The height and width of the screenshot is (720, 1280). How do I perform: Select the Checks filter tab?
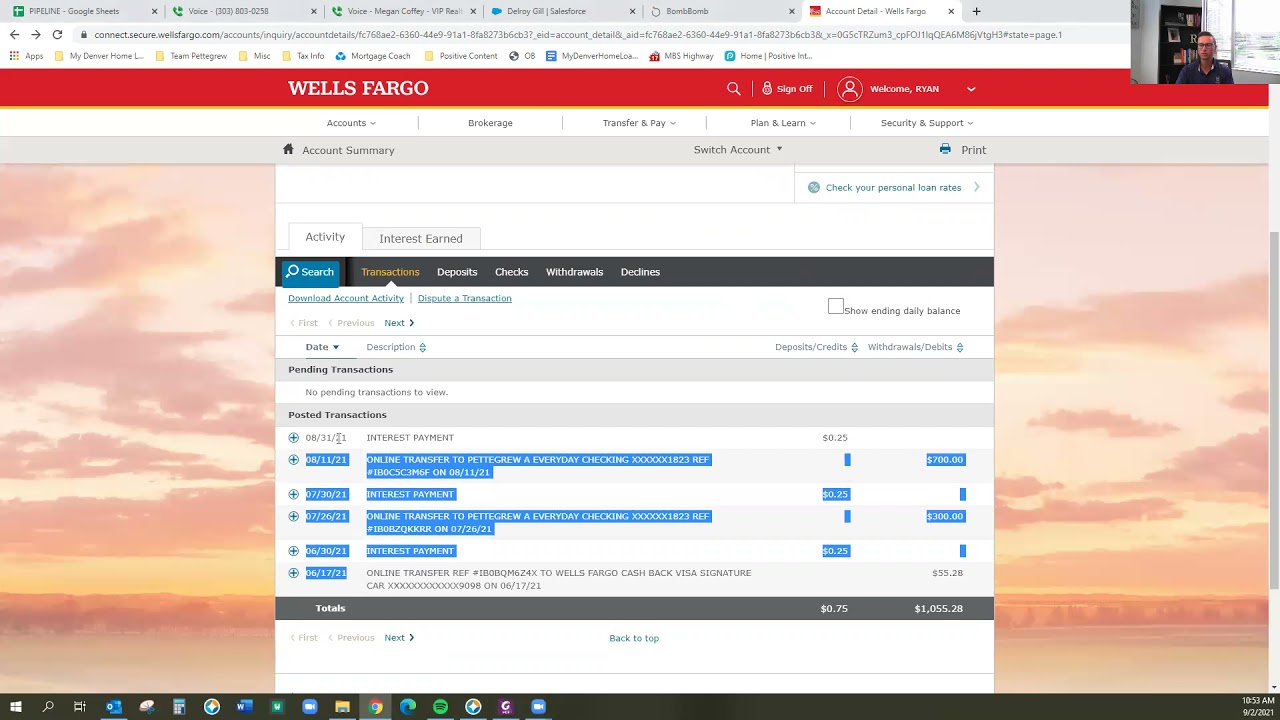[x=511, y=272]
